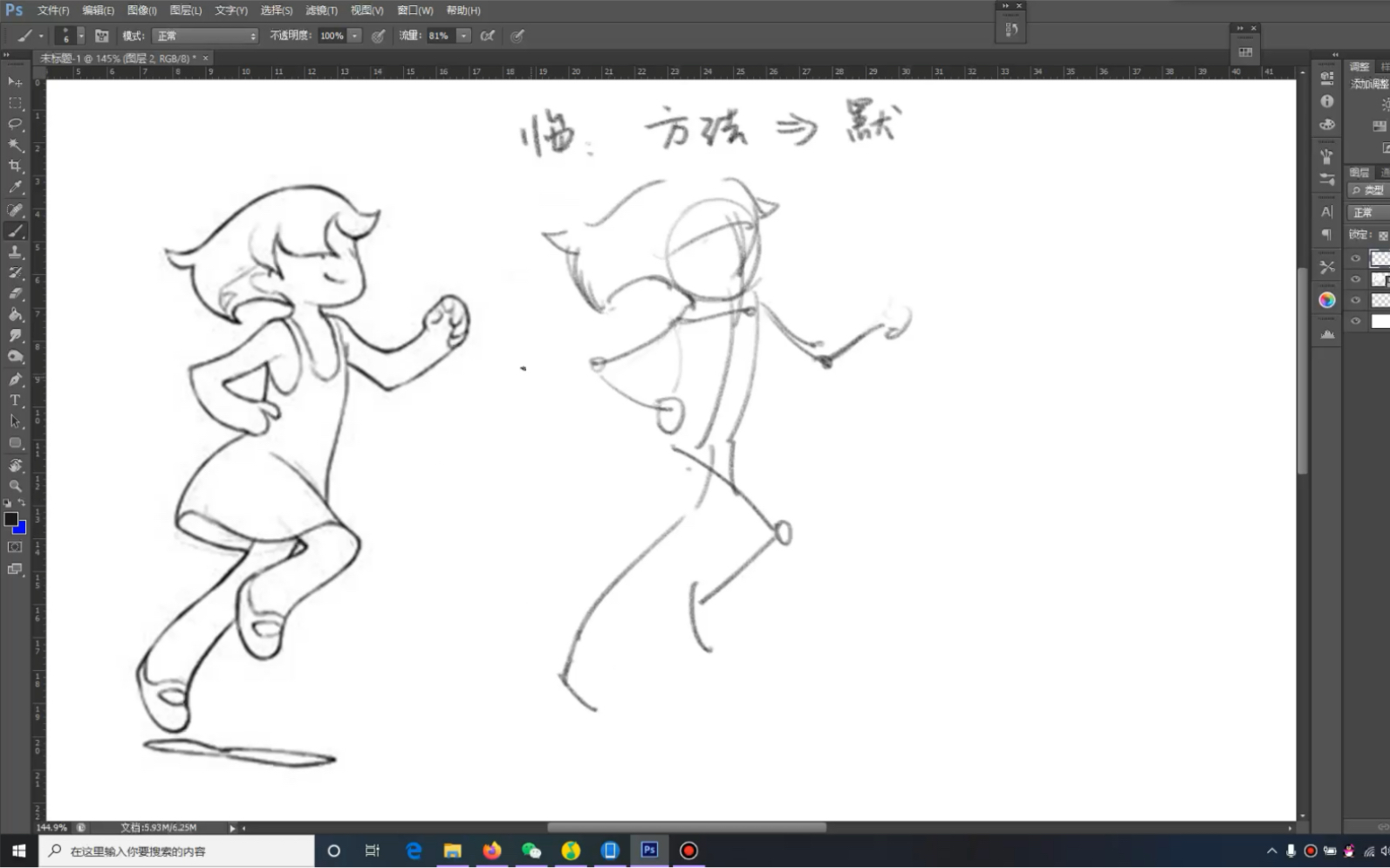Open the 文件(F) menu

tap(53, 10)
